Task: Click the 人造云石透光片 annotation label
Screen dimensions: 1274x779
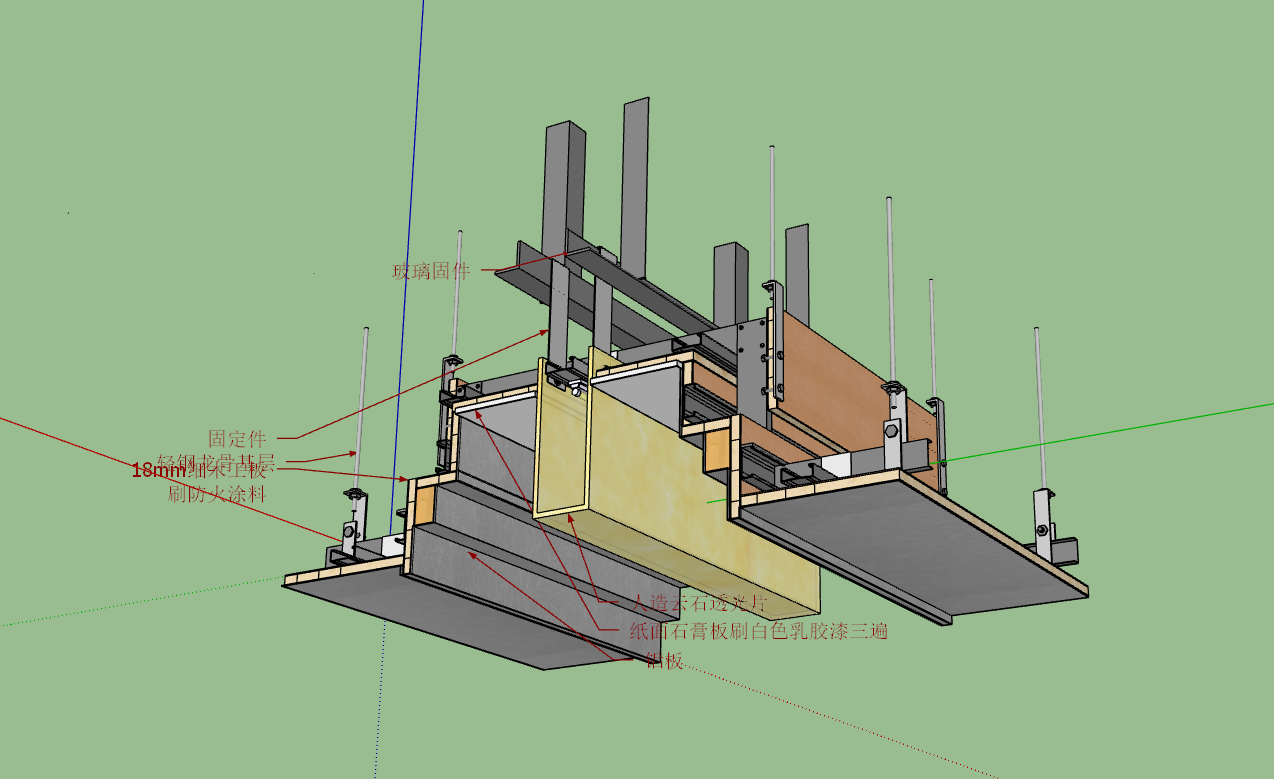Action: pos(698,603)
